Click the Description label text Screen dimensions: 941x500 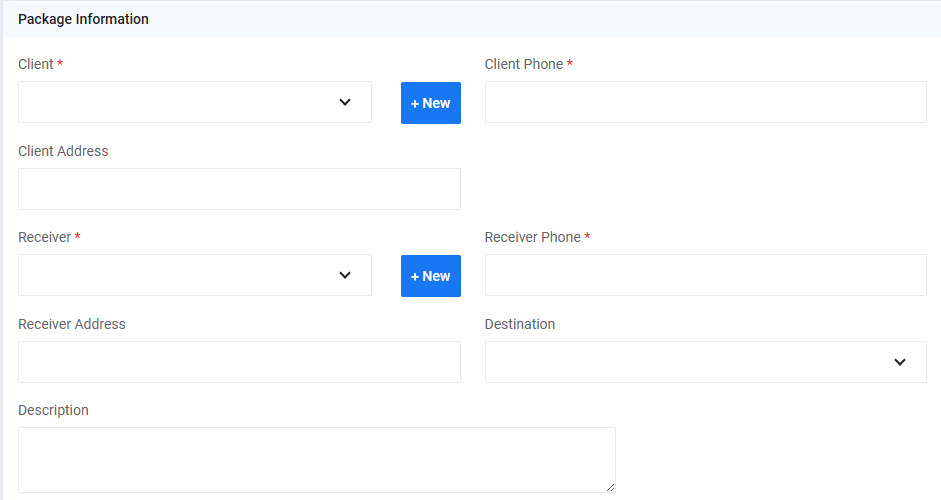53,410
